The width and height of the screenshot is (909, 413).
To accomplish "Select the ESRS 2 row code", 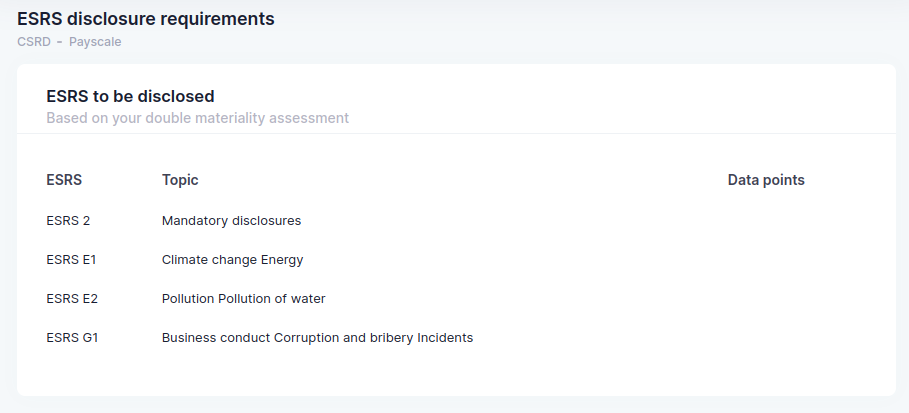I will coord(69,220).
